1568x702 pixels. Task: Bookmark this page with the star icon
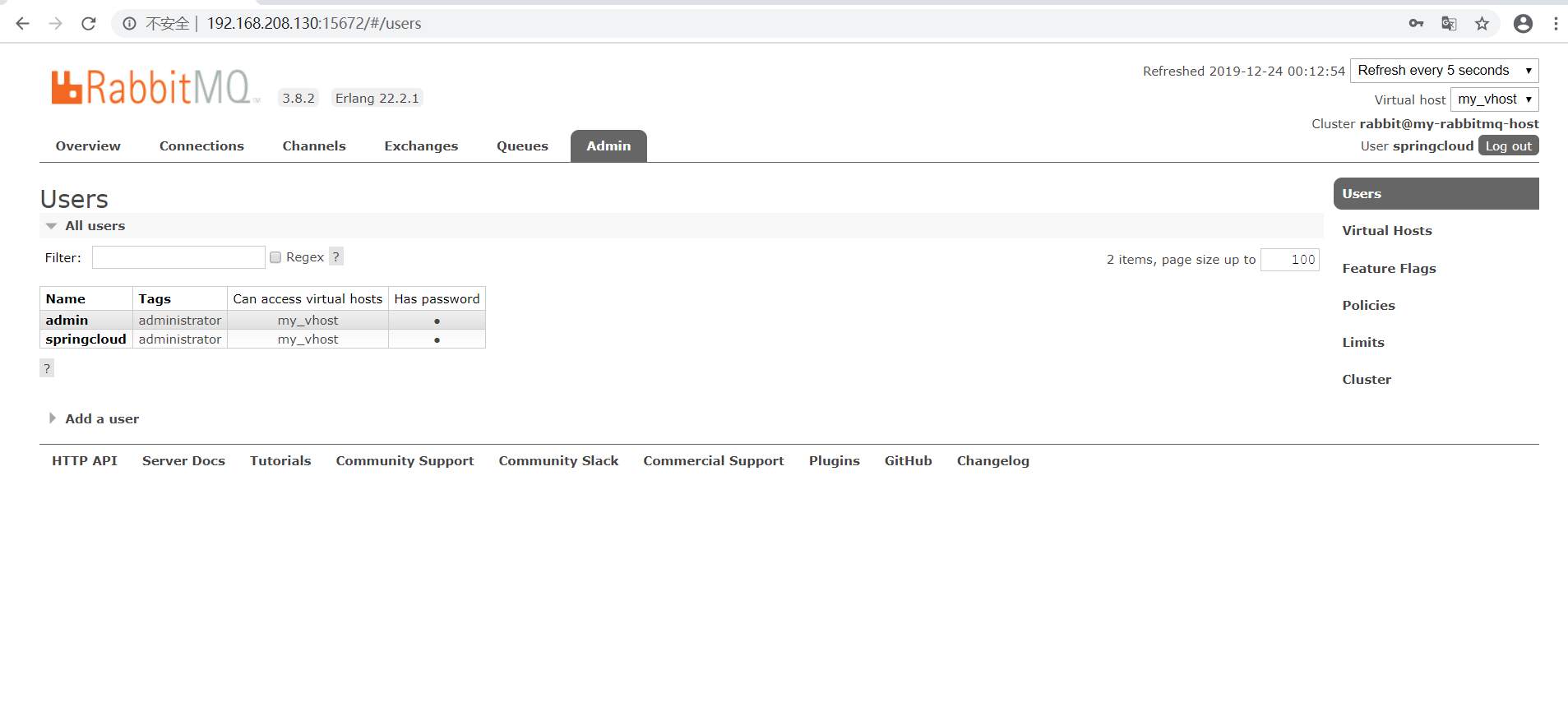1482,24
